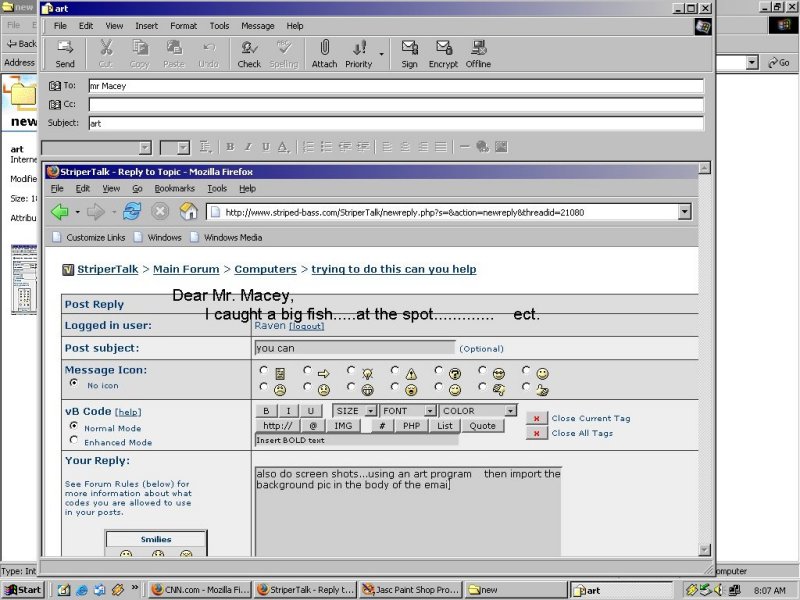Select the No icon radio button
Screen dimensions: 800x600
73,383
